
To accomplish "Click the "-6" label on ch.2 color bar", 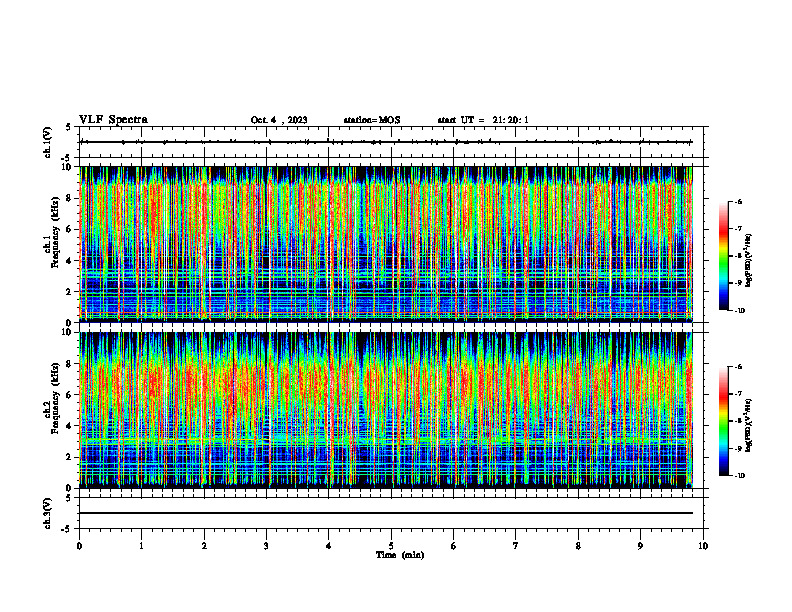I will tap(738, 367).
